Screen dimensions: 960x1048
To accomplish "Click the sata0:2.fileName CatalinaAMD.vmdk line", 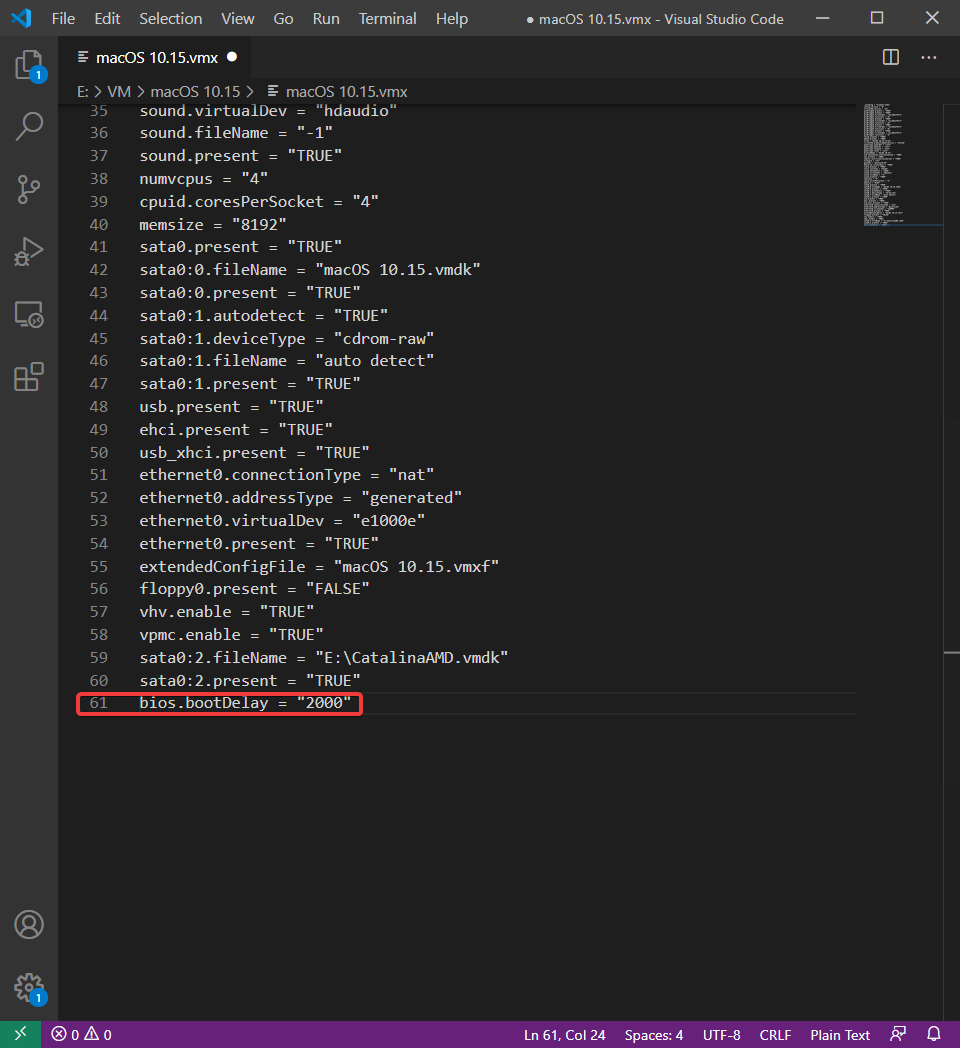I will click(x=324, y=657).
